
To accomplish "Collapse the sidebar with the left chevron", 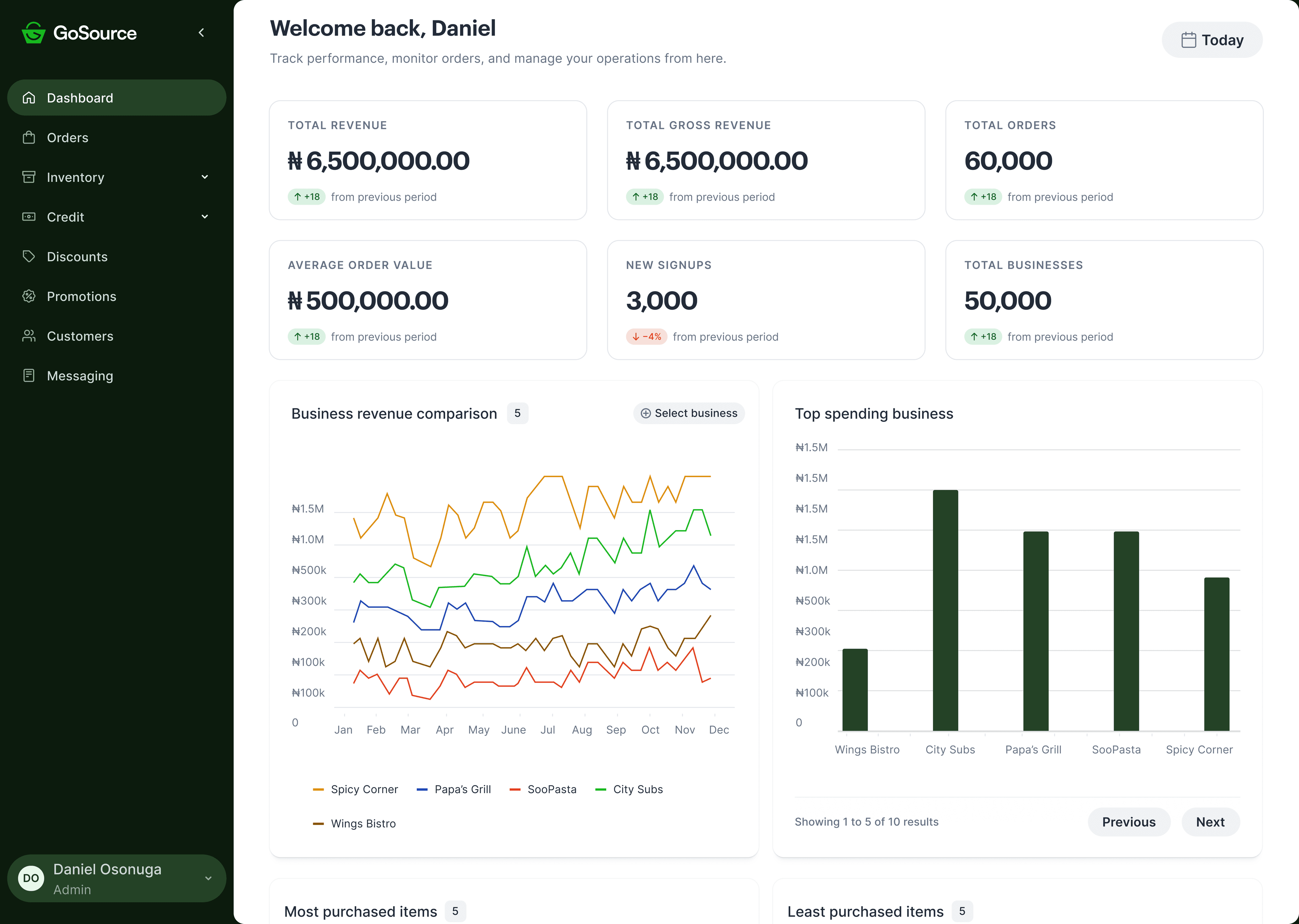I will click(201, 33).
